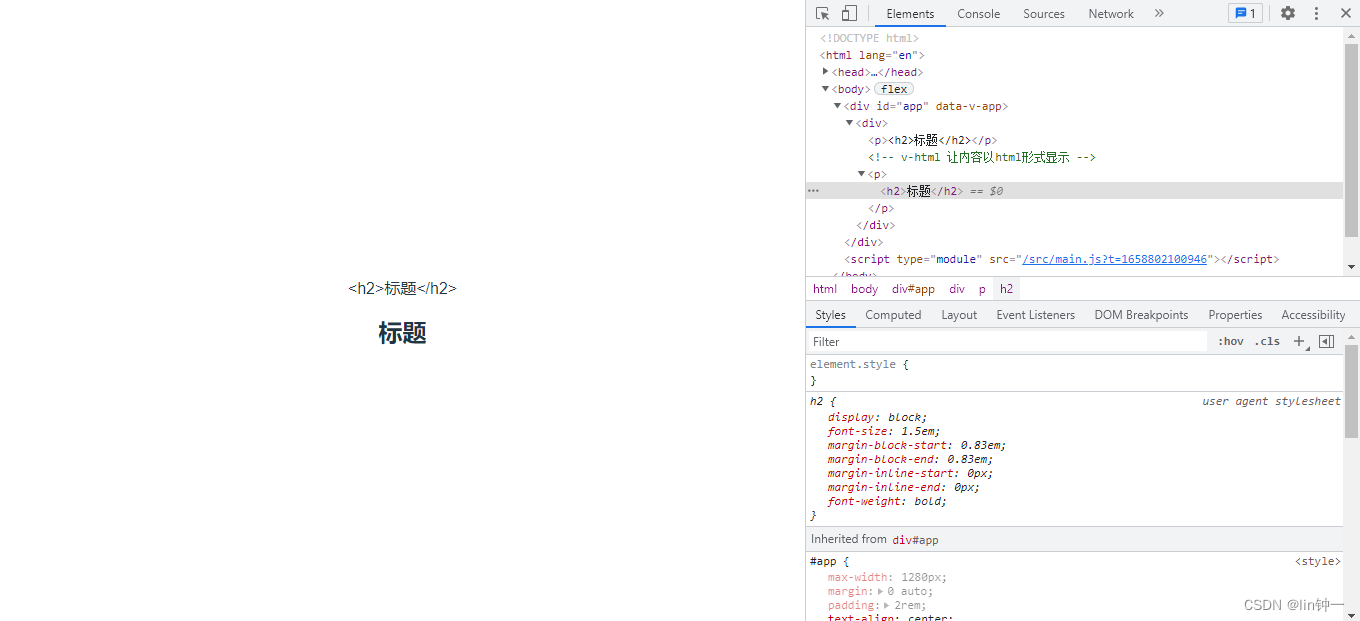The width and height of the screenshot is (1360, 621).
Task: Open the DevTools three-dot customize menu
Action: click(1316, 13)
